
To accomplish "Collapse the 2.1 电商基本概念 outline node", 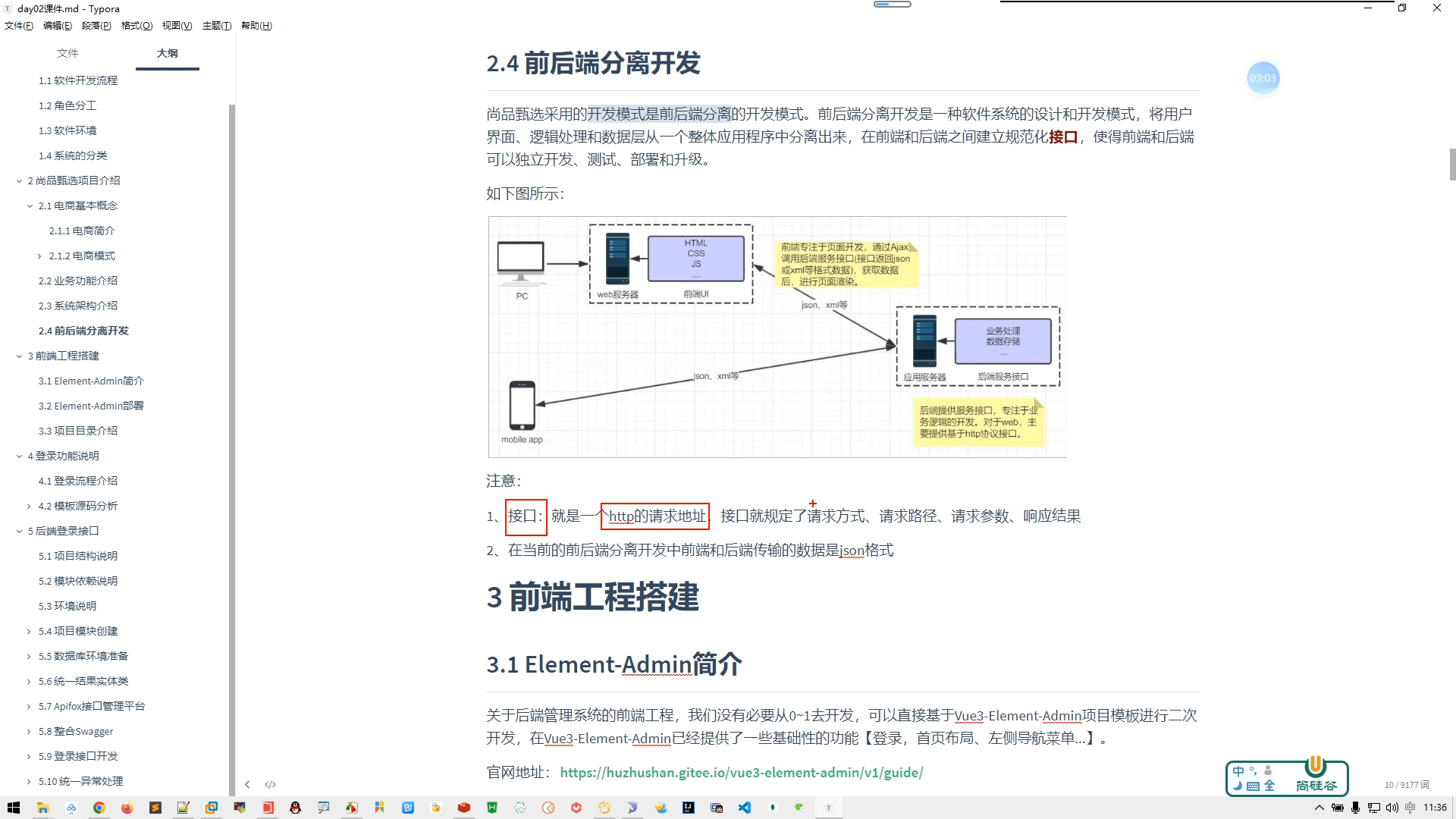I will pyautogui.click(x=30, y=206).
